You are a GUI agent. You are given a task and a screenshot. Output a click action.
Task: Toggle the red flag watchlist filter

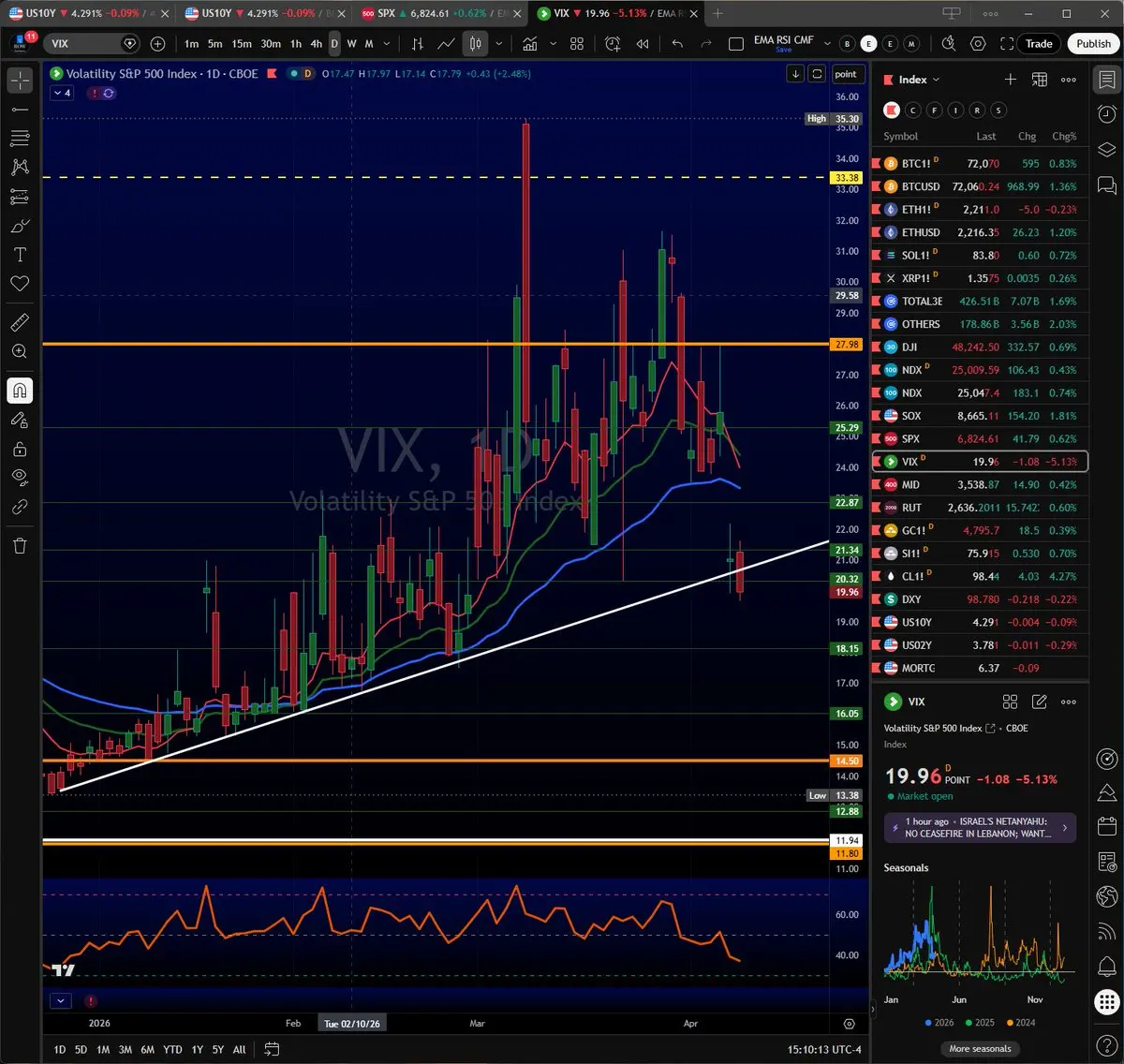(892, 111)
